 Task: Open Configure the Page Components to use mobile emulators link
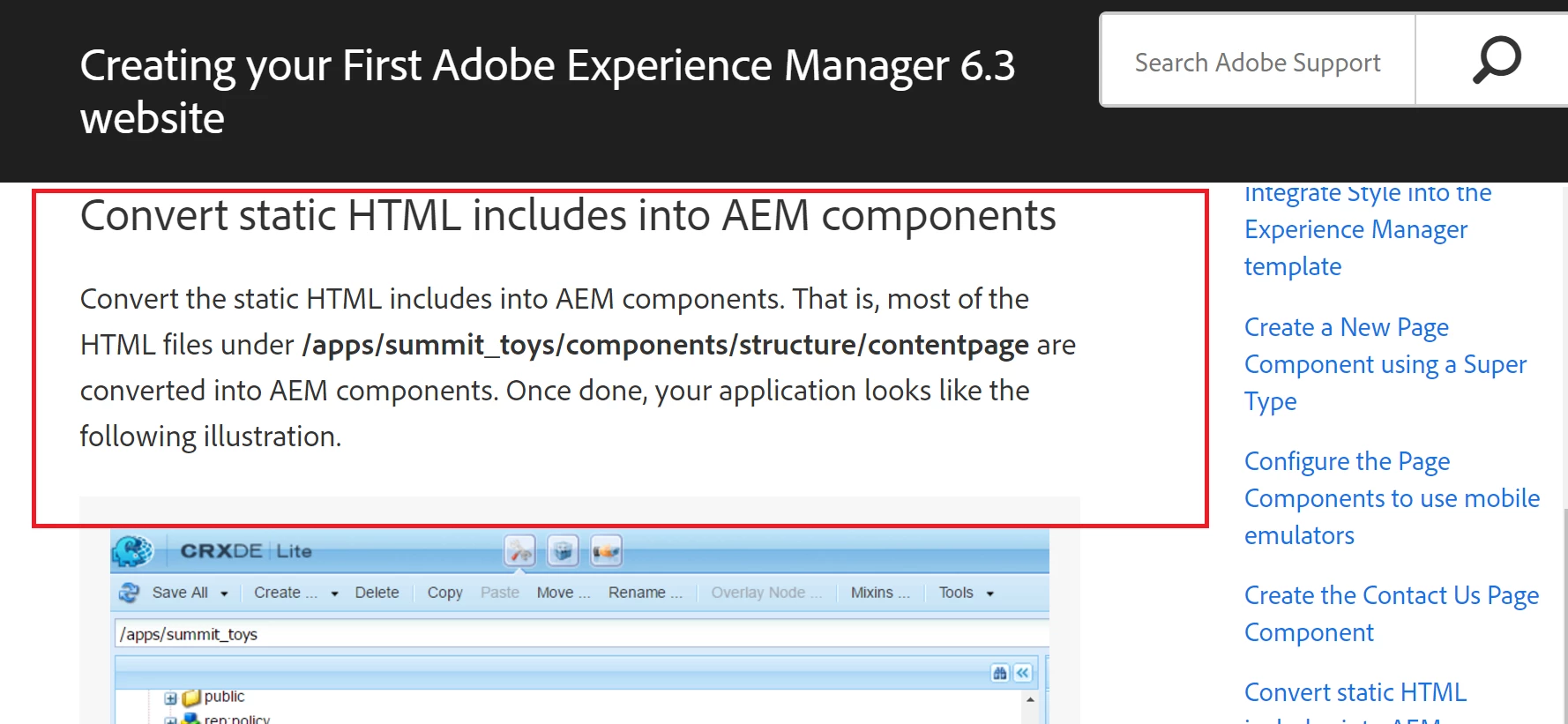(1392, 498)
